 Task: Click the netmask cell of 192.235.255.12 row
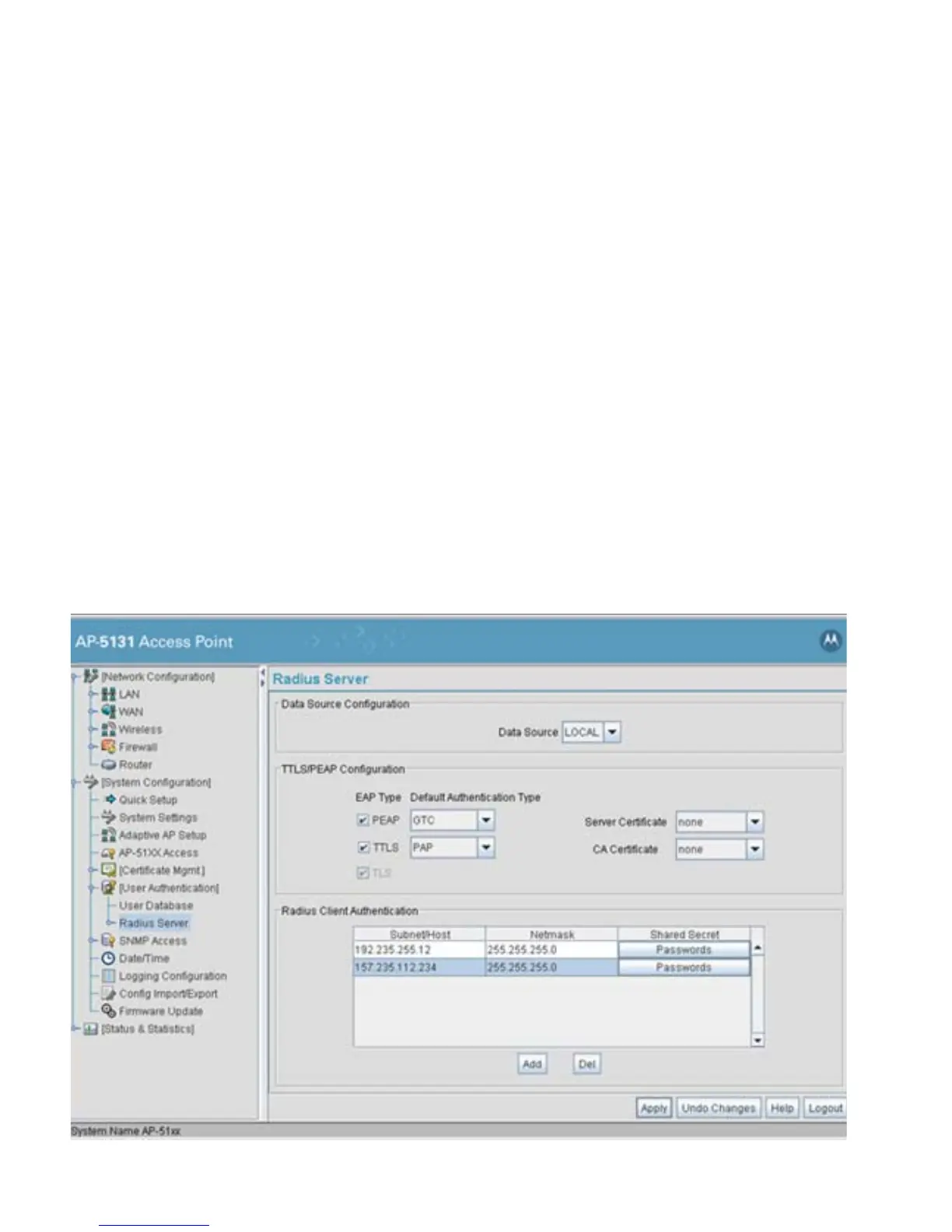(551, 950)
